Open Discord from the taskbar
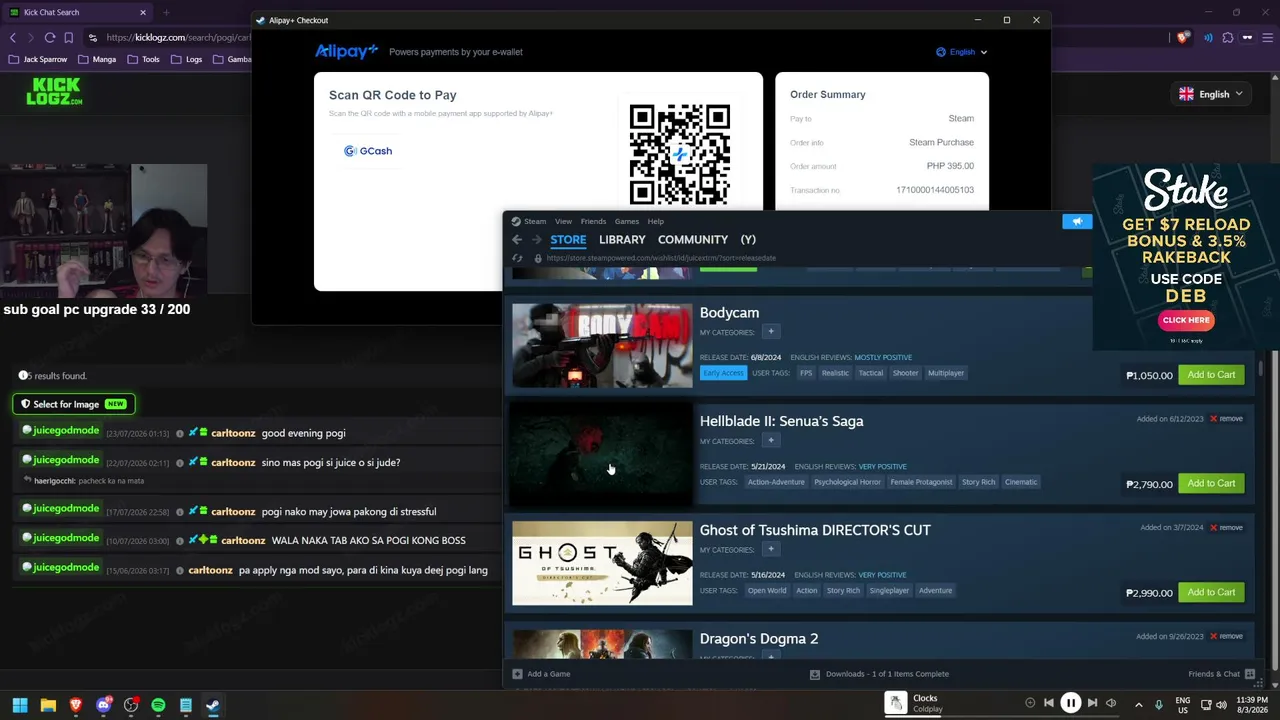The height and width of the screenshot is (720, 1280). tap(104, 705)
